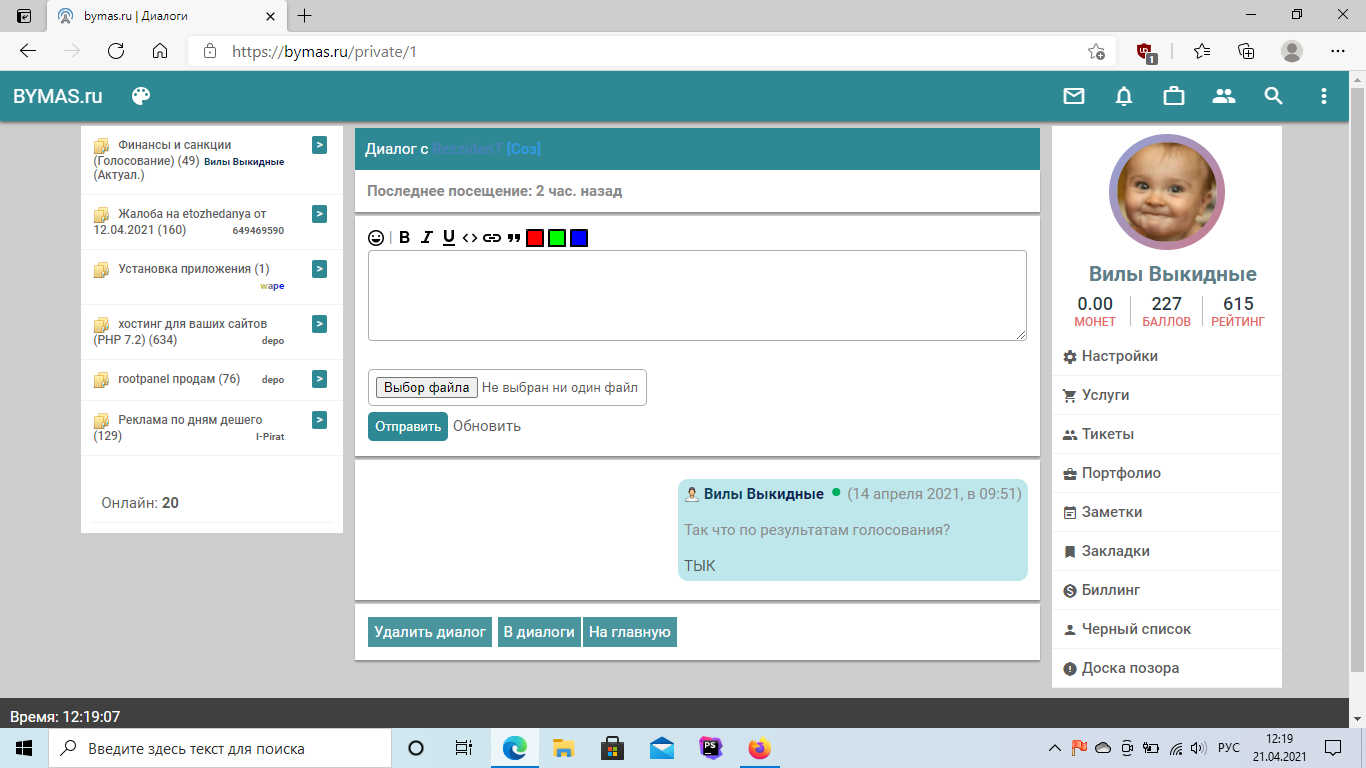Image resolution: width=1366 pixels, height=768 pixels.
Task: Open Firefox from the Windows taskbar
Action: [760, 748]
